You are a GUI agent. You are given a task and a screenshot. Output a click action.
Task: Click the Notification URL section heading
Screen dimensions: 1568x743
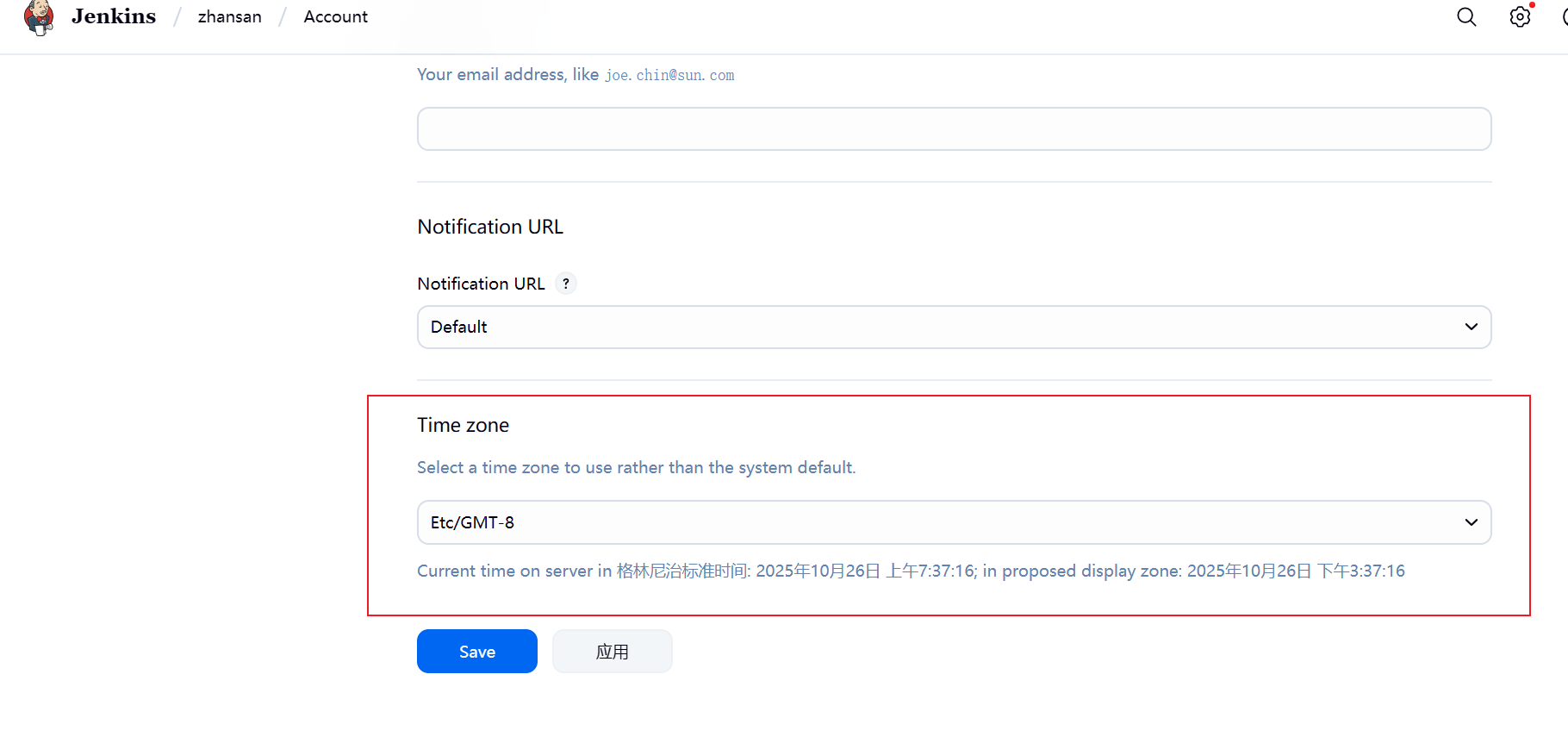[490, 227]
